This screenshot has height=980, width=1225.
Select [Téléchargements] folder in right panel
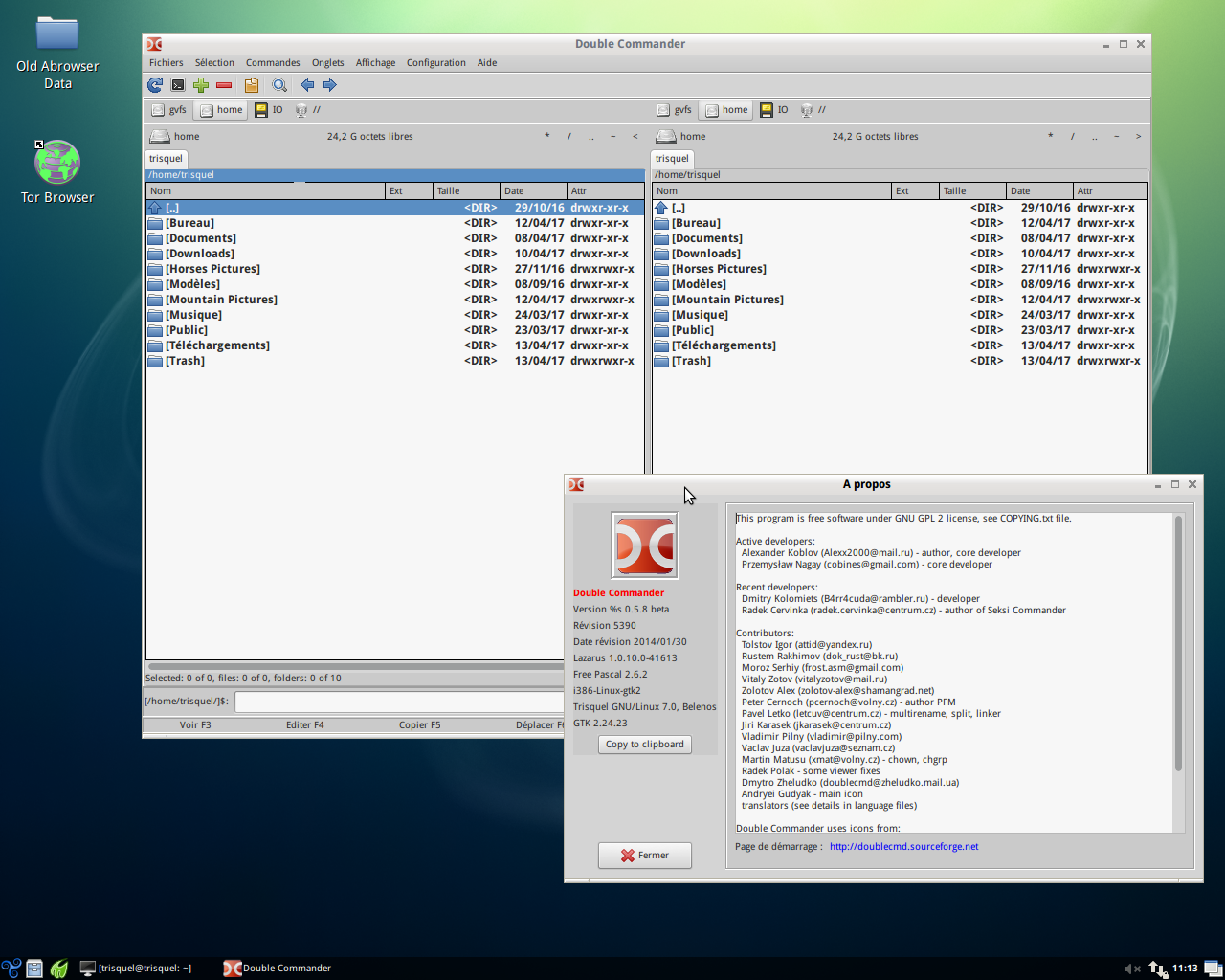[900, 345]
